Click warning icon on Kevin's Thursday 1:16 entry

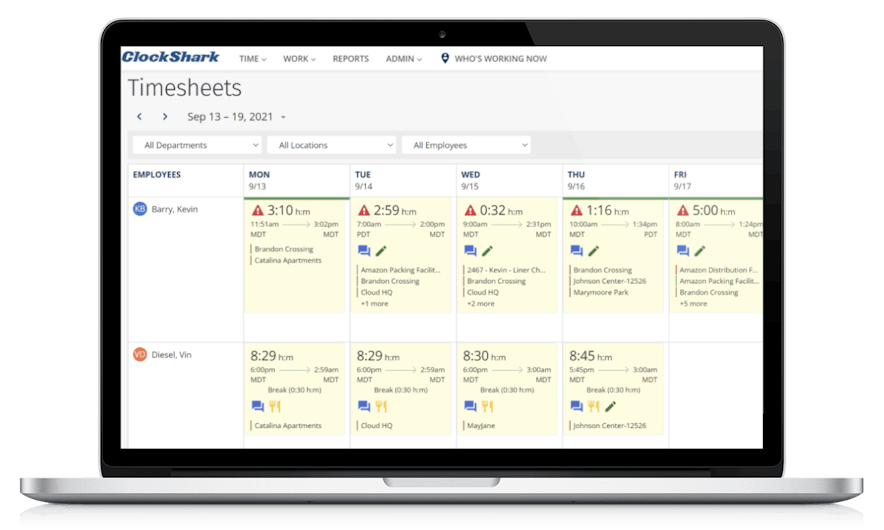click(x=576, y=210)
